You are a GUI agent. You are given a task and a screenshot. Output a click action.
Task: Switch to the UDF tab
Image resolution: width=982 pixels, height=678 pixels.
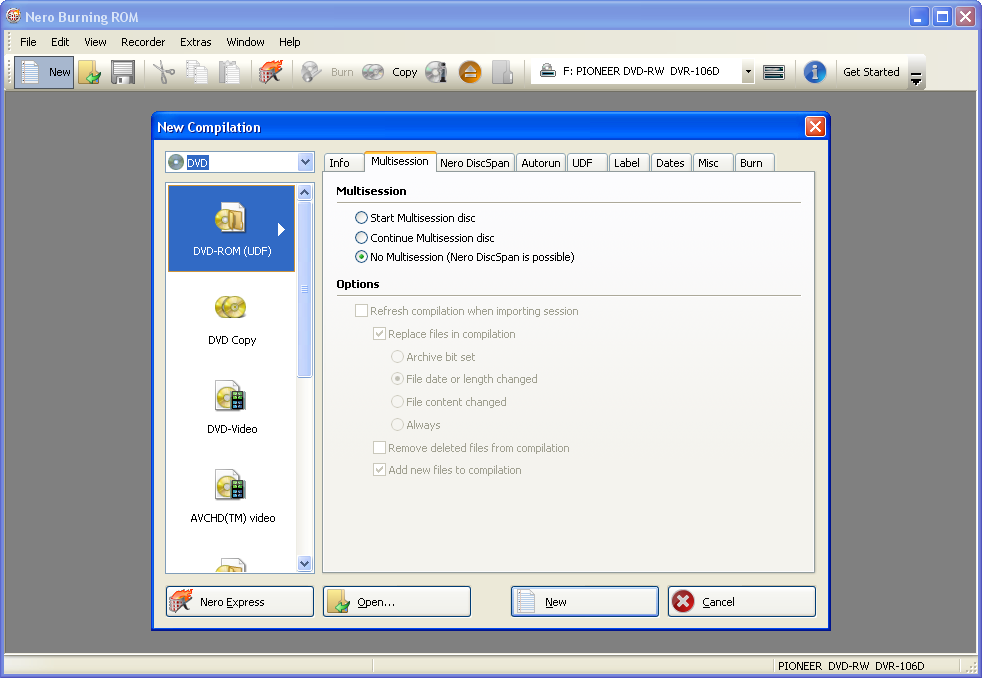(587, 163)
